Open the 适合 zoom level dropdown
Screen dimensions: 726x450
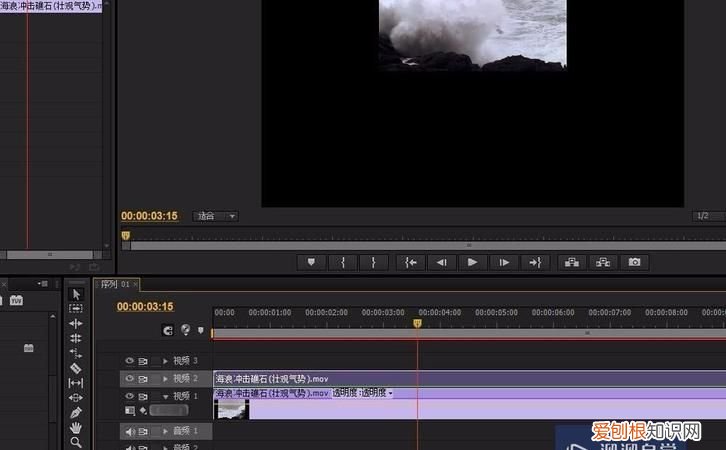216,216
